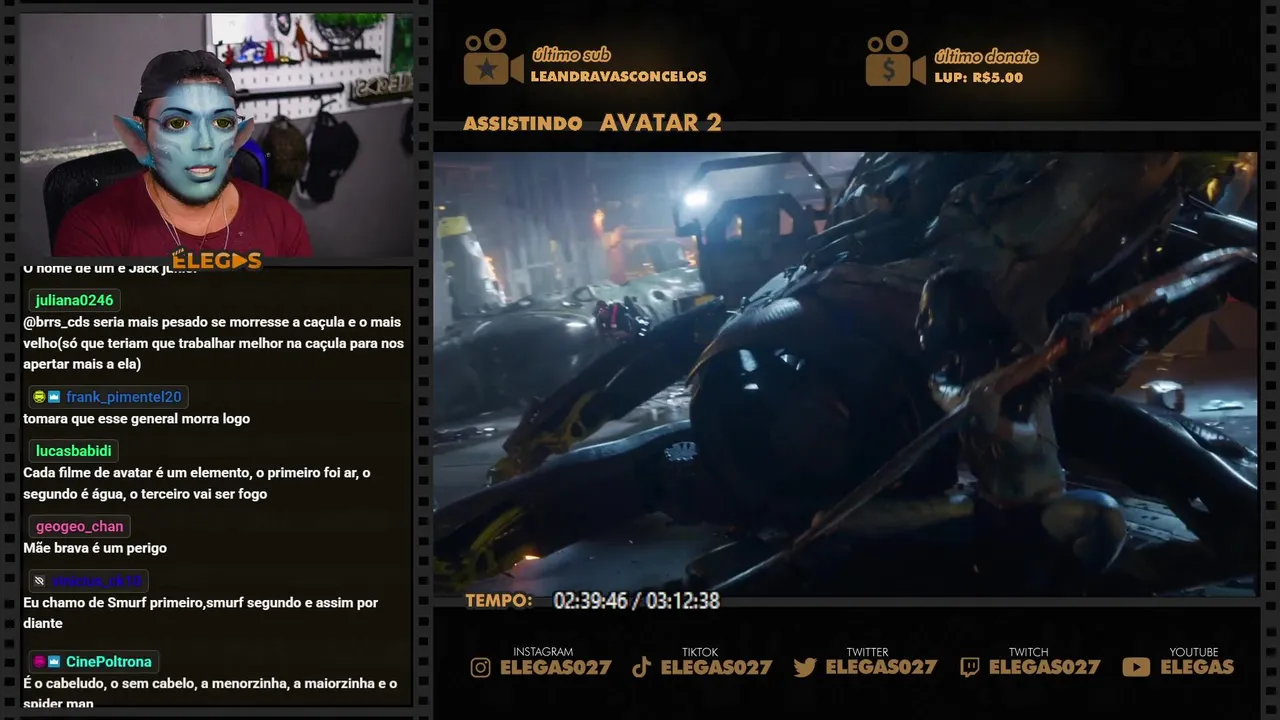The image size is (1280, 720).
Task: Click message 'Mãe brava é um perigo'
Action: 95,548
